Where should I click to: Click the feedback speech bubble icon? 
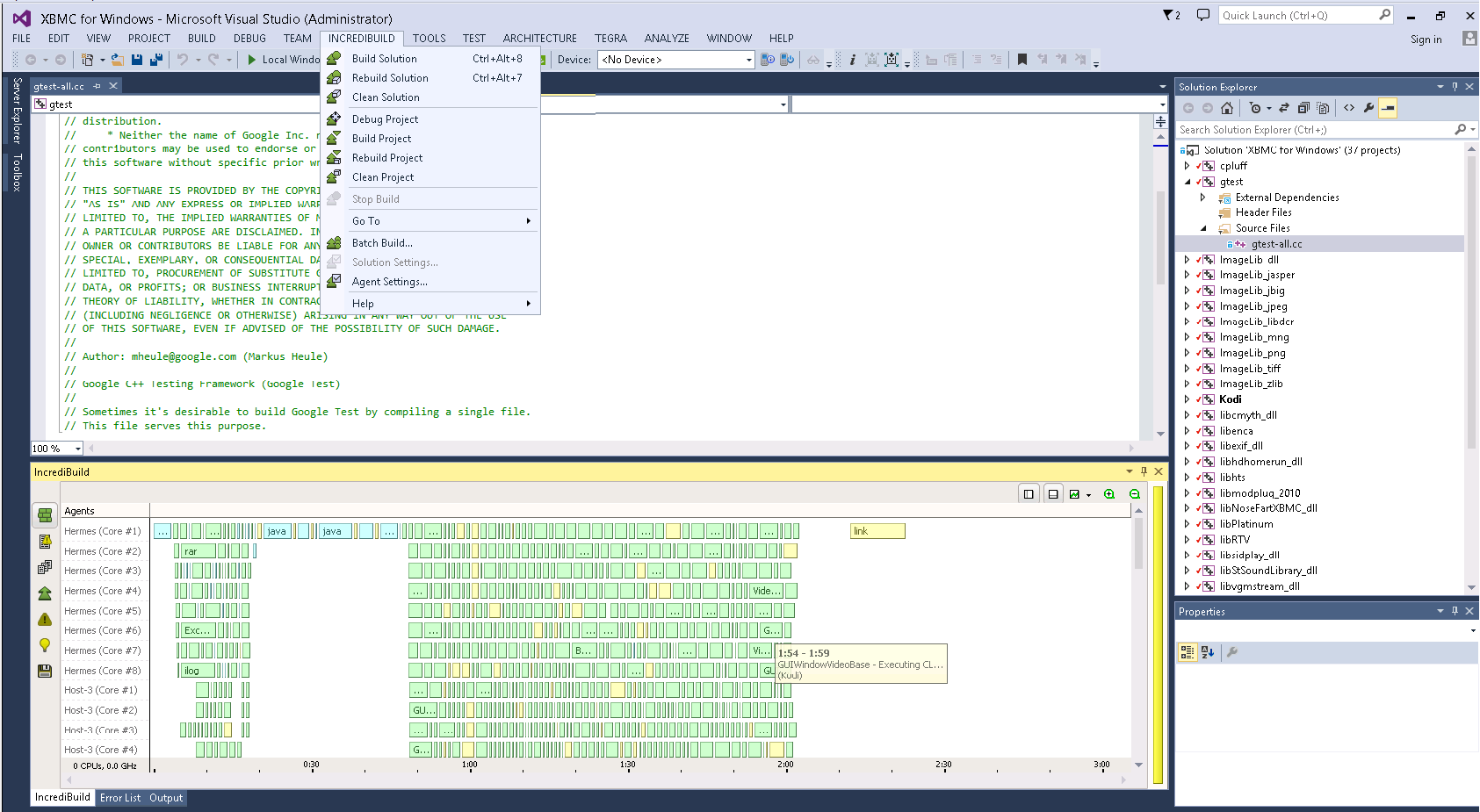[1203, 15]
